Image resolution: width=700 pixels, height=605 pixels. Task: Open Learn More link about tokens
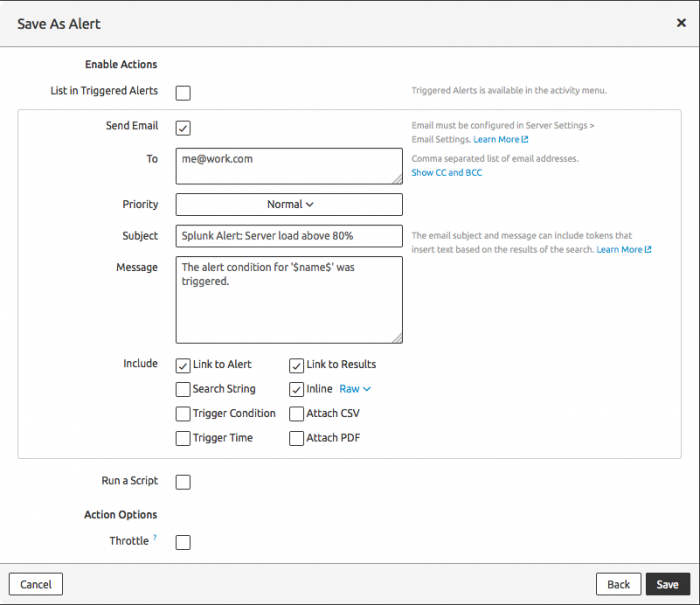click(x=624, y=250)
